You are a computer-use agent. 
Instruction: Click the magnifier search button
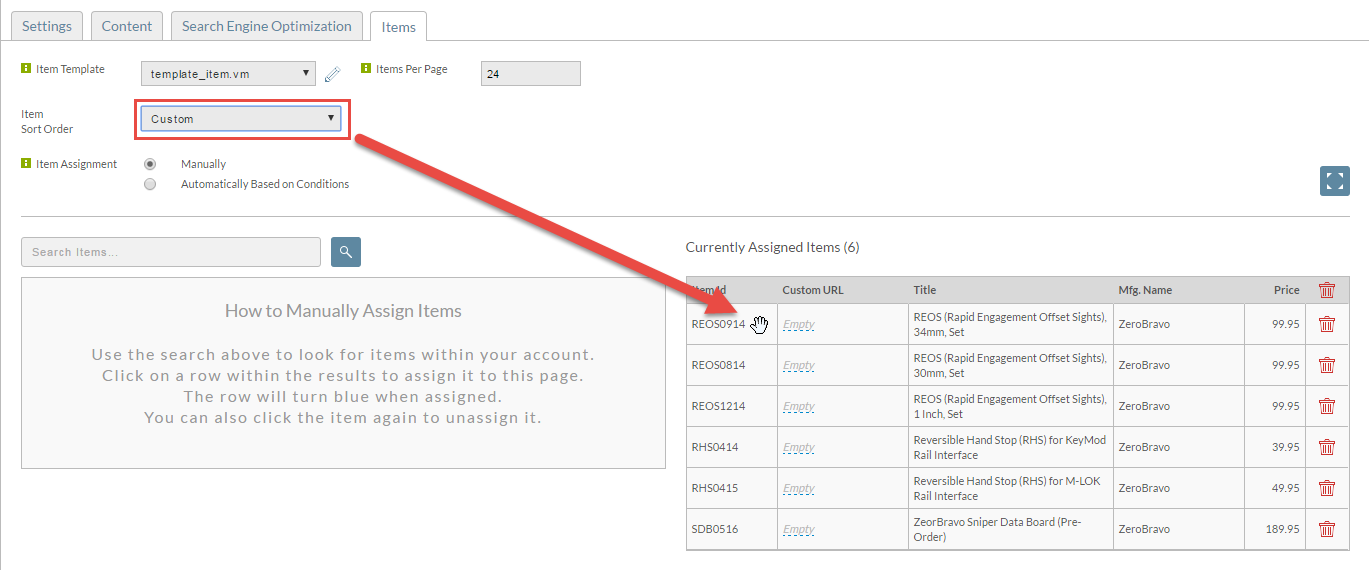[x=346, y=252]
